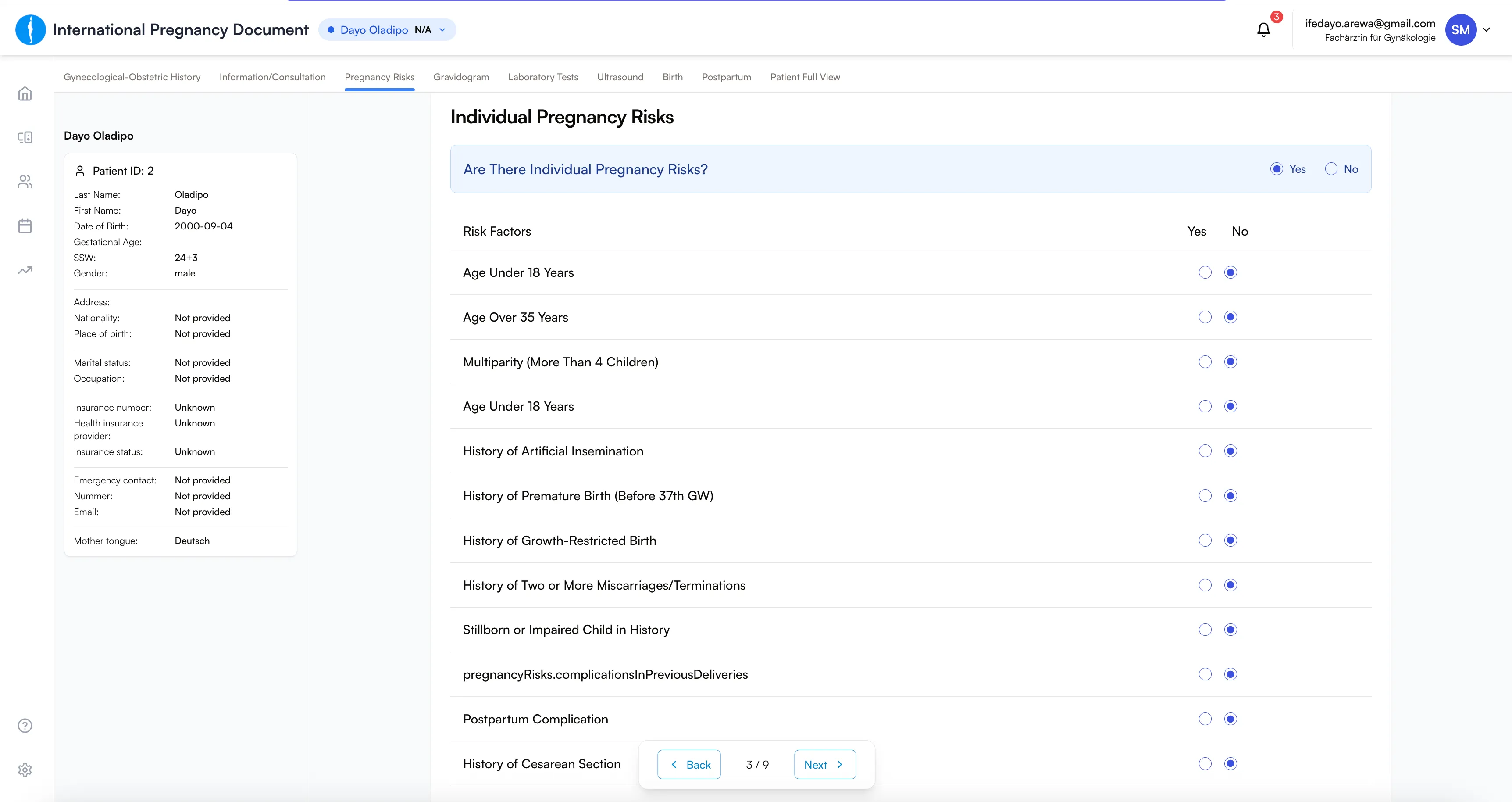Switch to the Laboratory Tests tab
This screenshot has height=802, width=1512.
tap(543, 77)
